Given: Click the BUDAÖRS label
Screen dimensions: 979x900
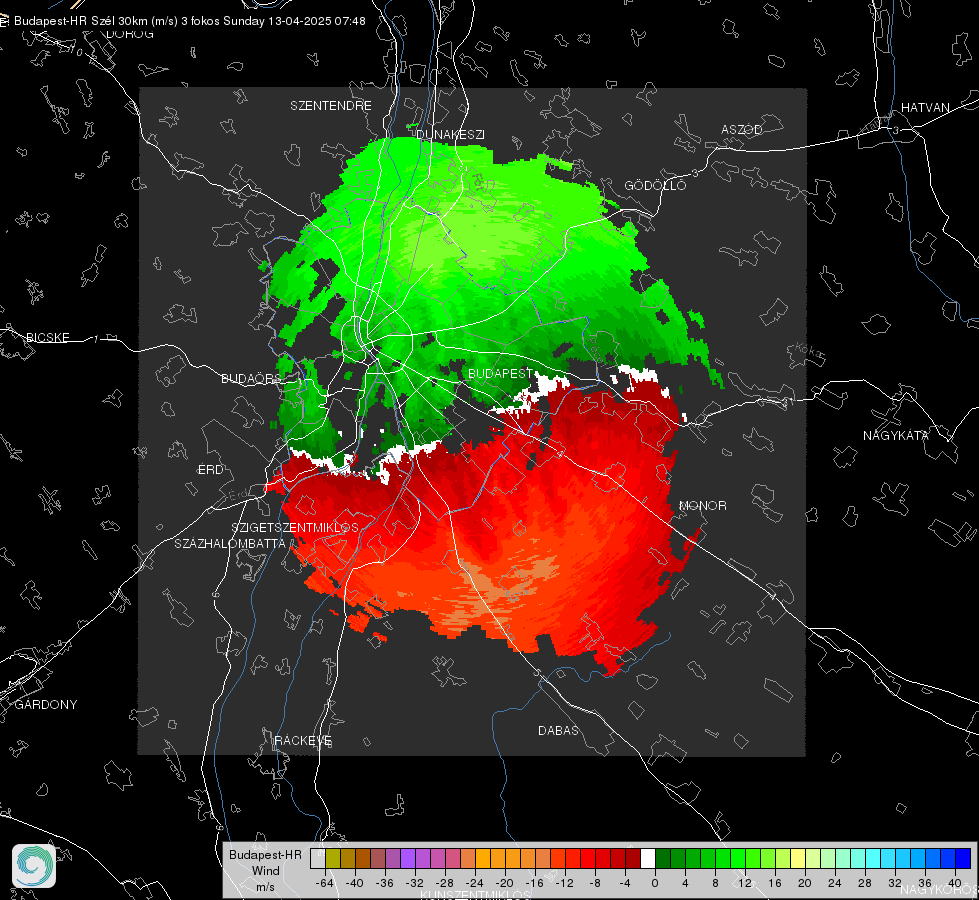Looking at the screenshot, I should coord(252,378).
